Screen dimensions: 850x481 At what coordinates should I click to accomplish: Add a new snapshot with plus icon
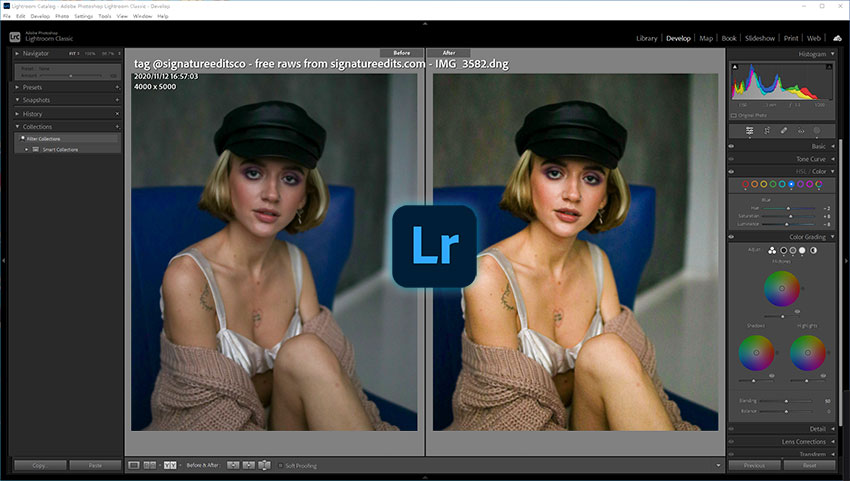click(x=117, y=100)
